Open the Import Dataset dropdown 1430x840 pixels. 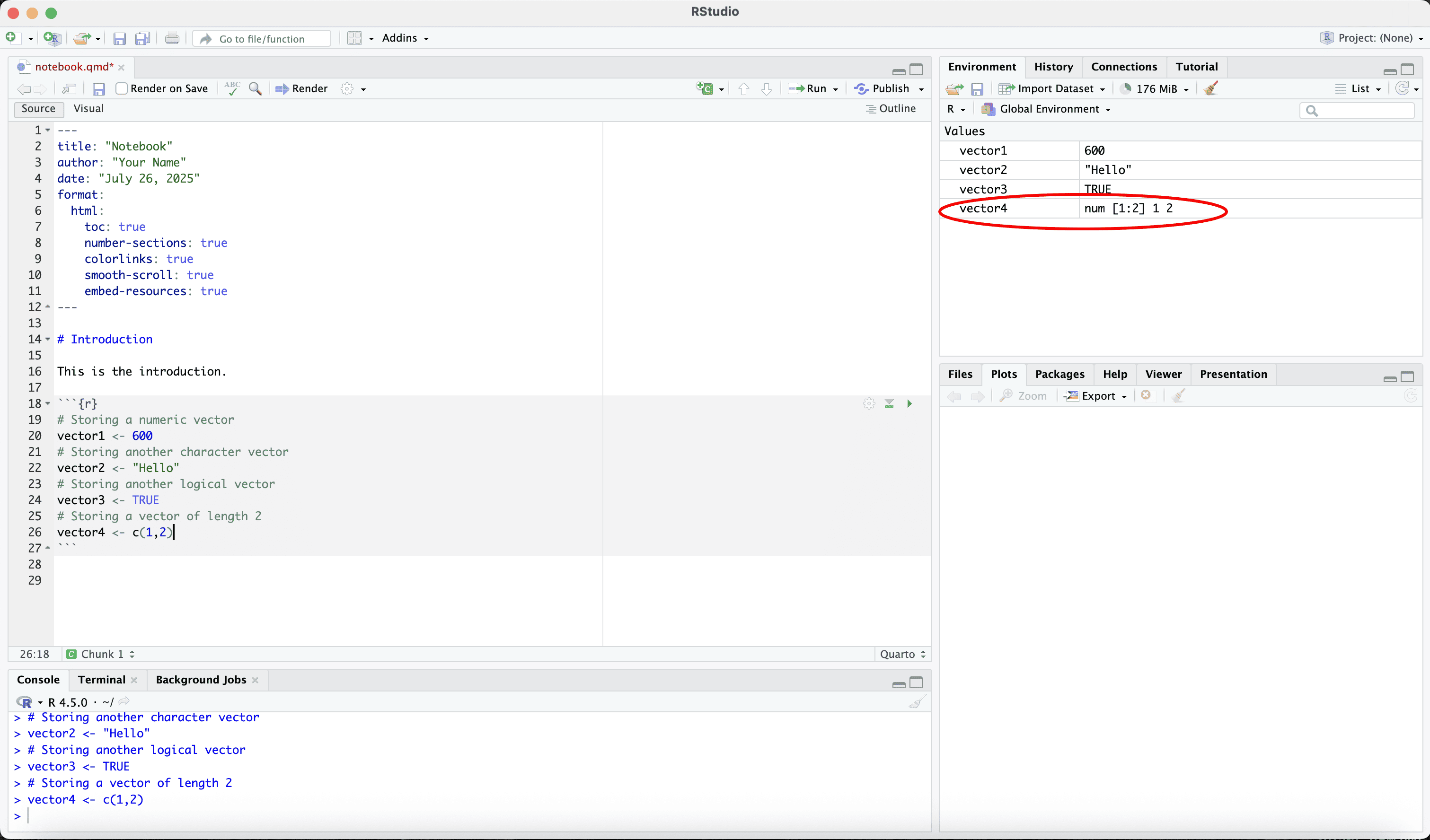pos(1054,88)
